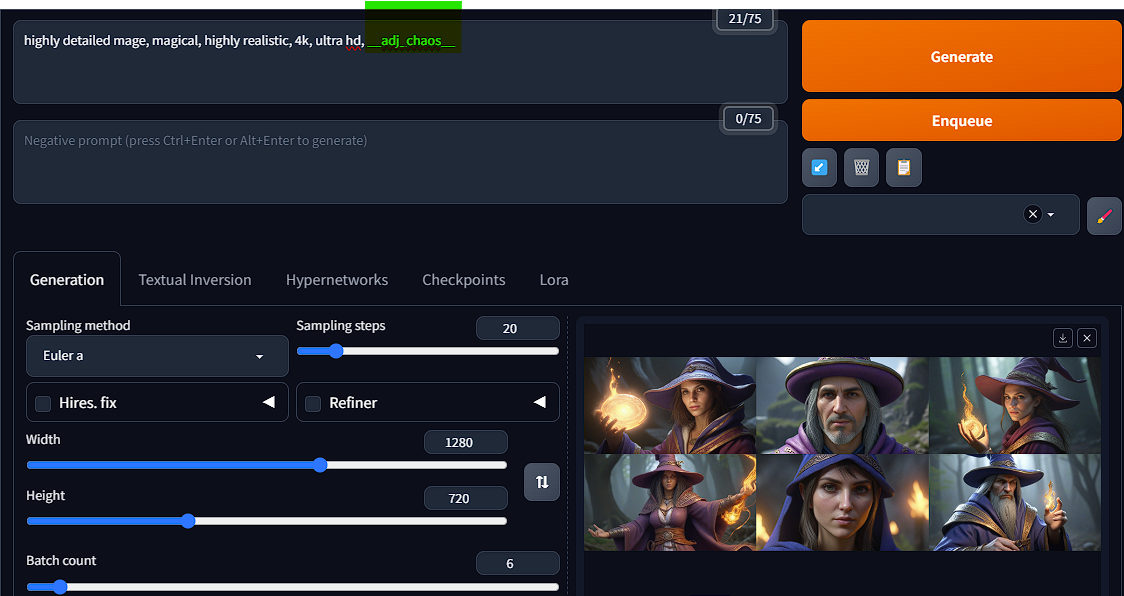
Task: Expand the Refiner section arrow
Action: (539, 402)
